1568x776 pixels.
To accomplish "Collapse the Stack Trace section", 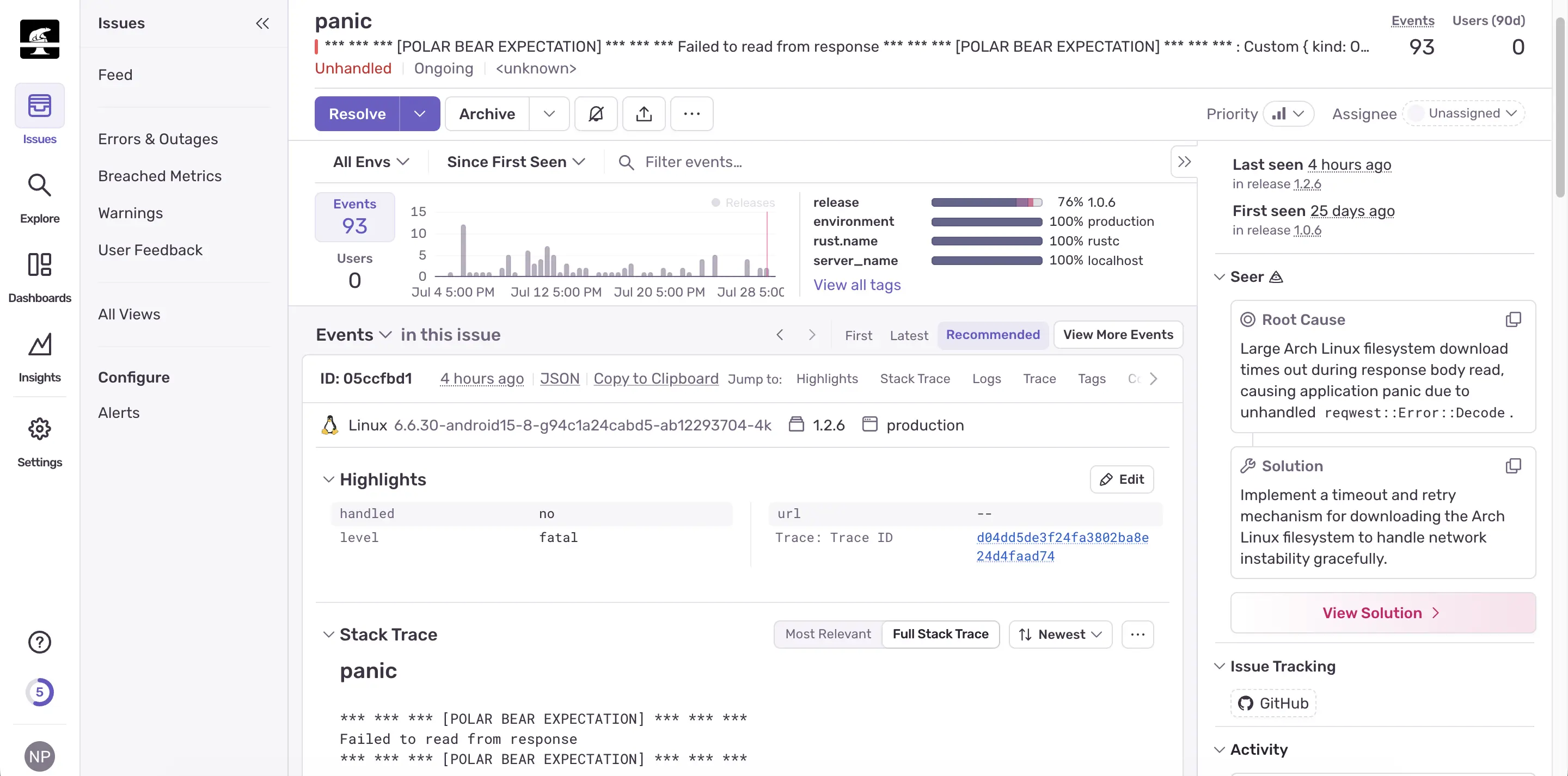I will pyautogui.click(x=328, y=635).
